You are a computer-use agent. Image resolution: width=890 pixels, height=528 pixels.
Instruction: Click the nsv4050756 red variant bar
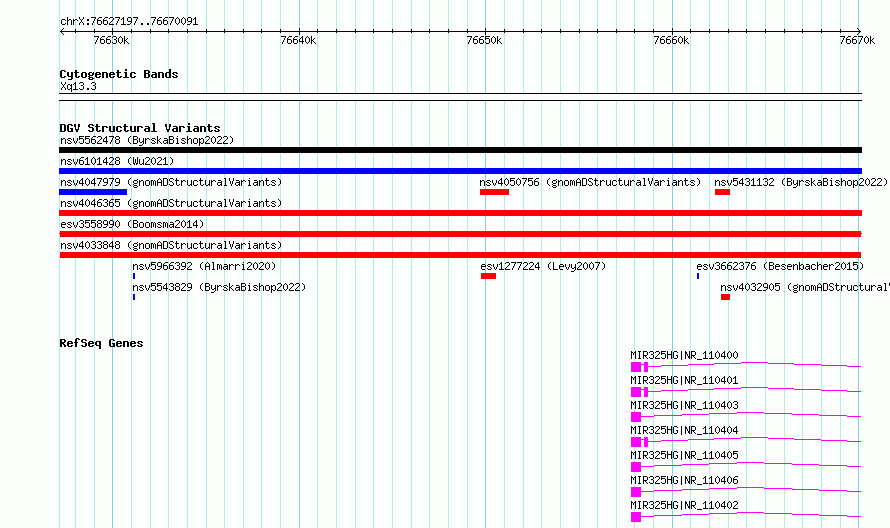(494, 192)
